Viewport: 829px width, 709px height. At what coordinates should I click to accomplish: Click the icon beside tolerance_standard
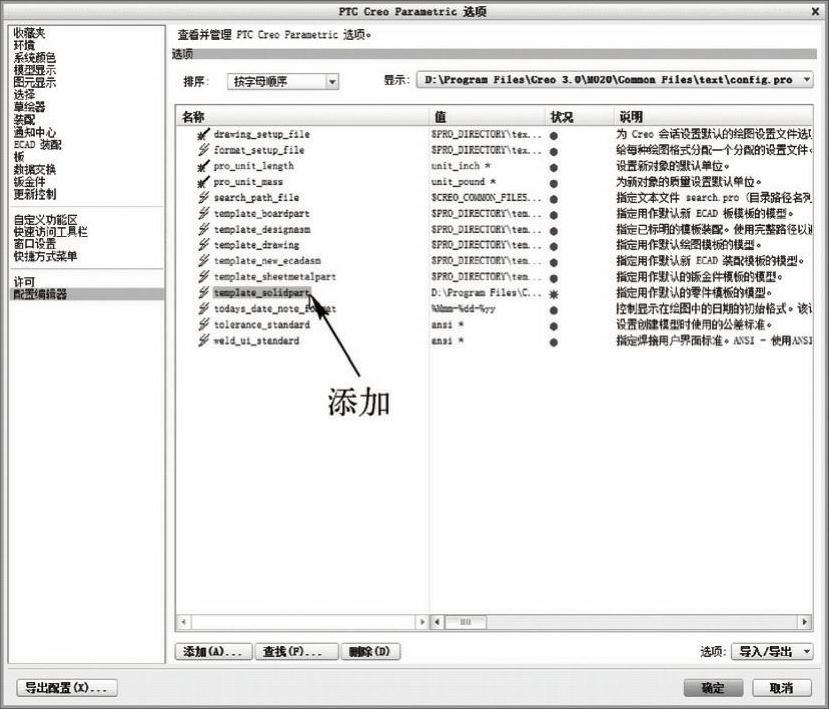[203, 325]
